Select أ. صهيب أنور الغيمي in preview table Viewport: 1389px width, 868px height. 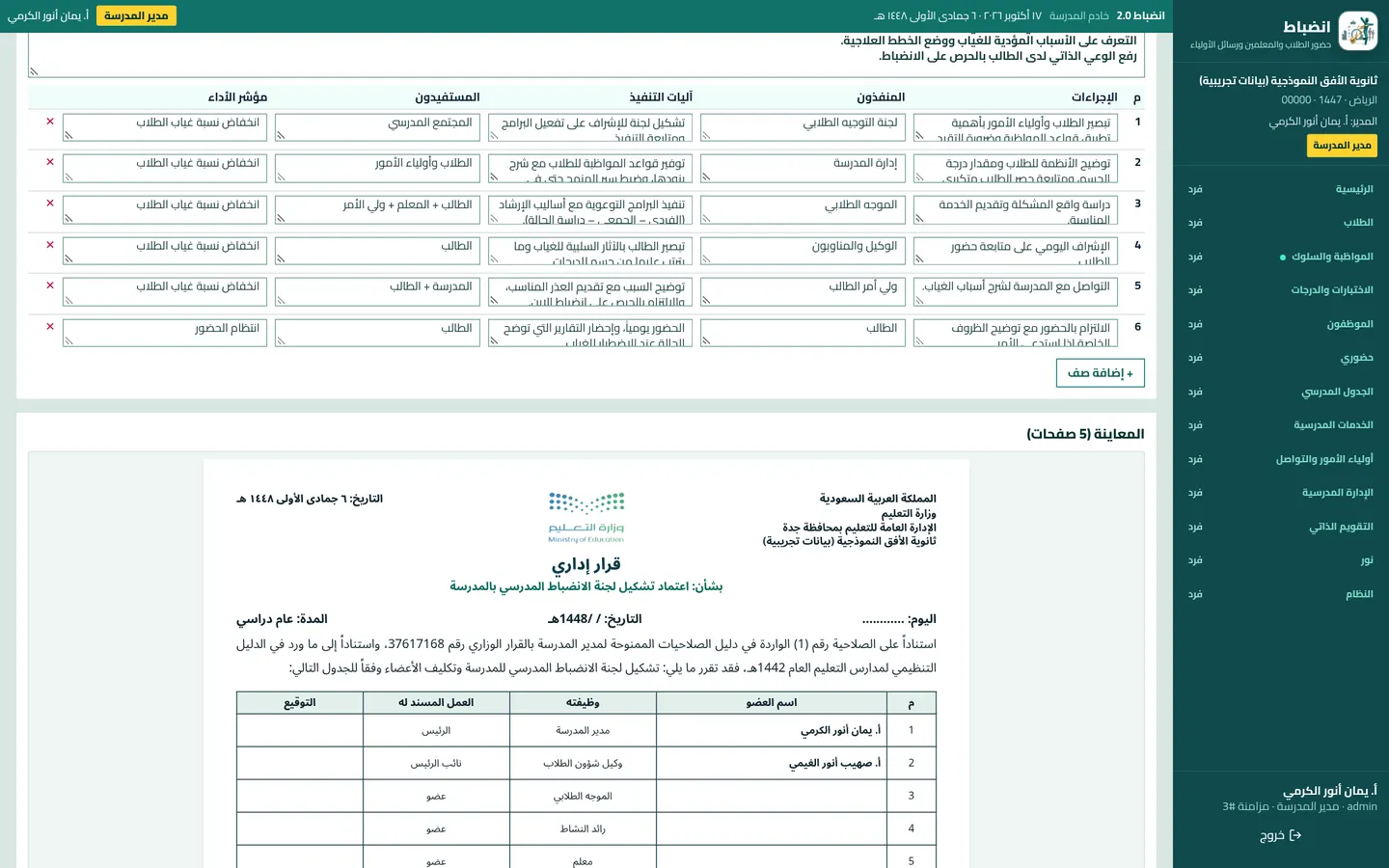click(835, 763)
